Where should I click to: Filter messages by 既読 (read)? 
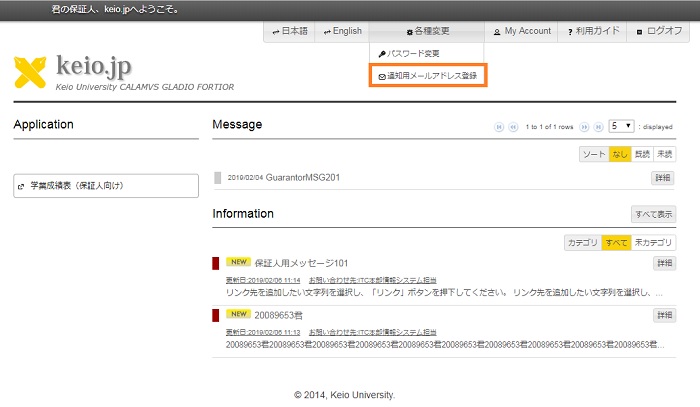point(642,154)
